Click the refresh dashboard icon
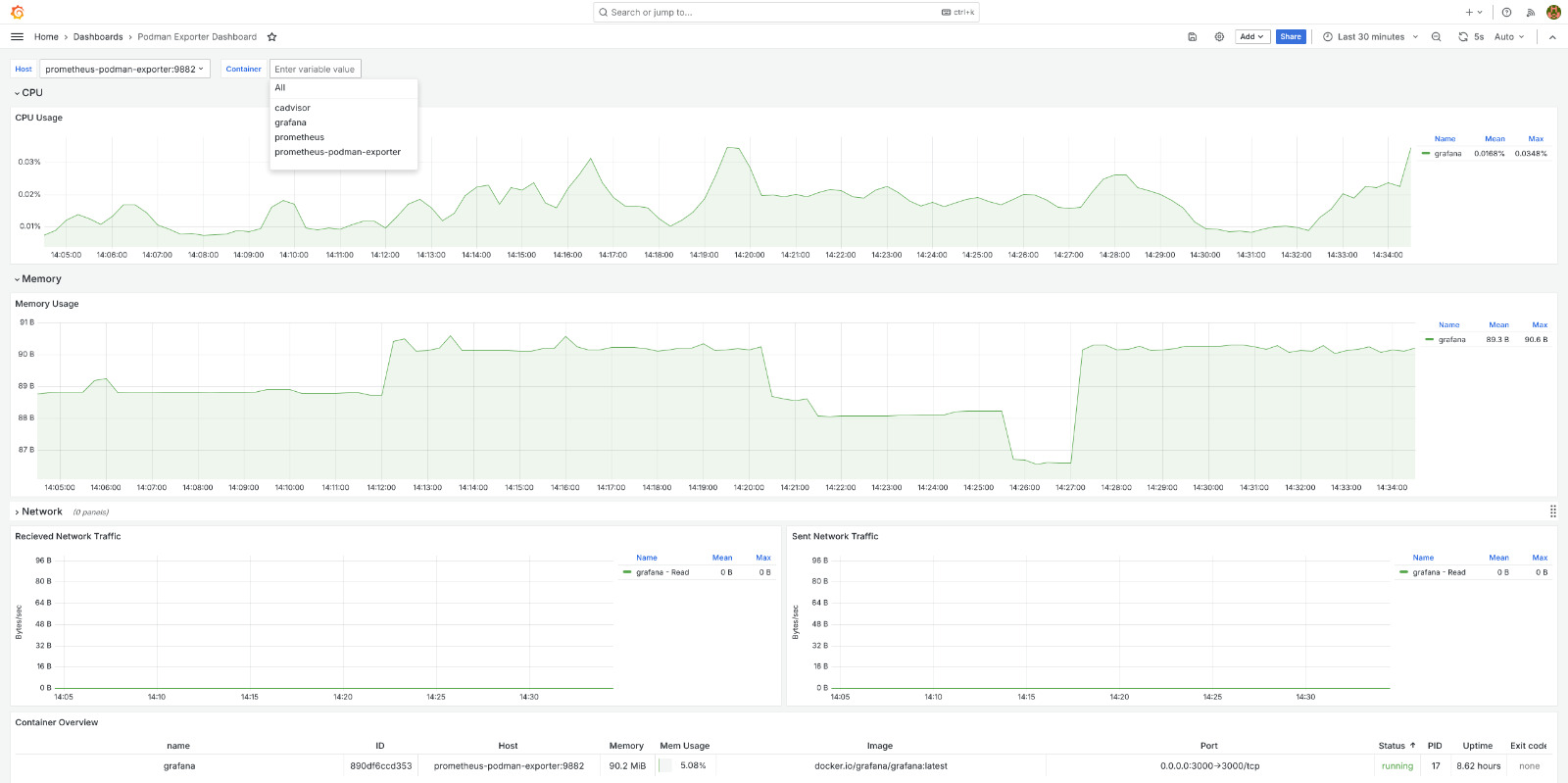 click(x=1463, y=37)
